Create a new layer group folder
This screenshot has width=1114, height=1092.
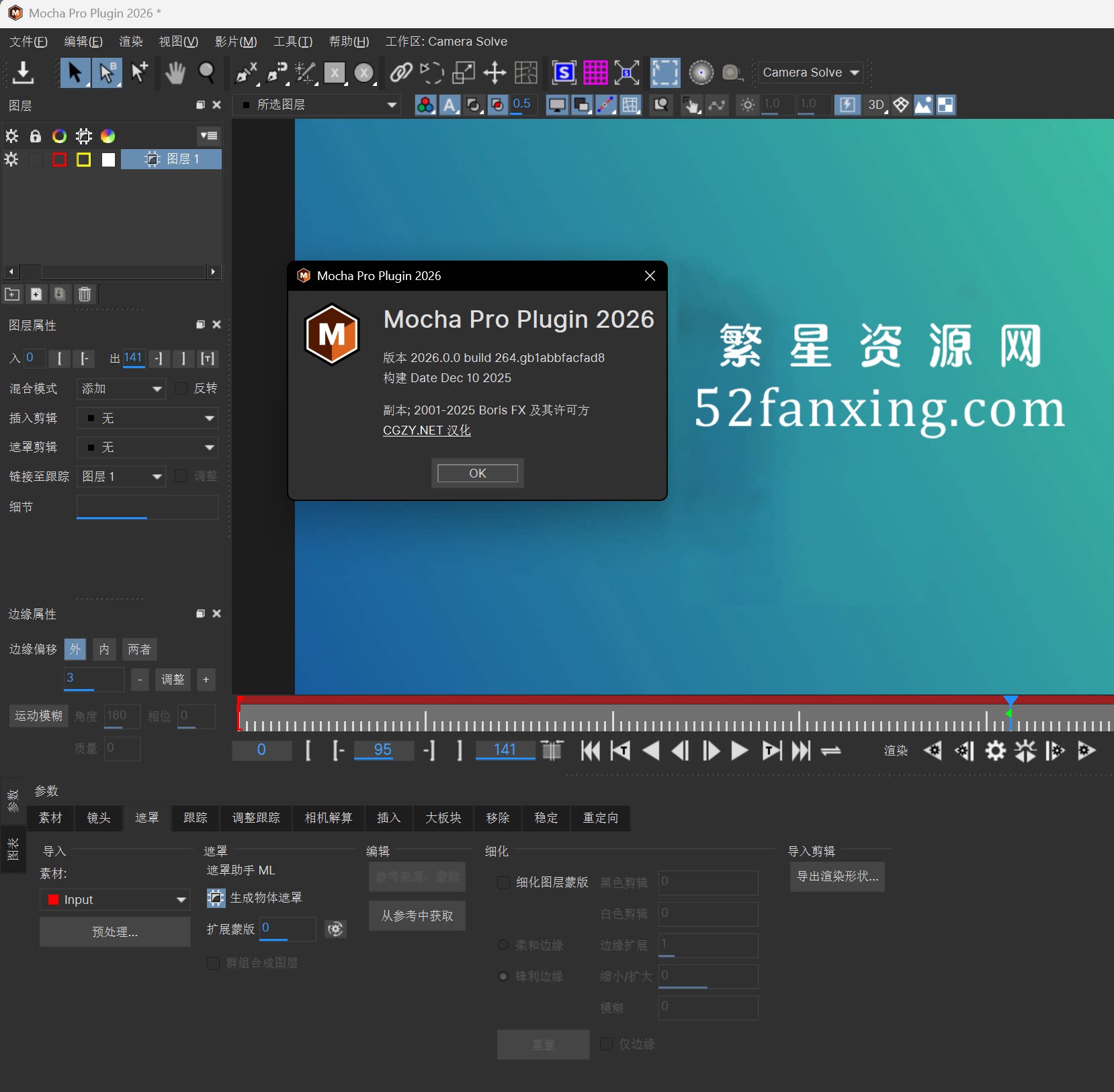coord(12,293)
